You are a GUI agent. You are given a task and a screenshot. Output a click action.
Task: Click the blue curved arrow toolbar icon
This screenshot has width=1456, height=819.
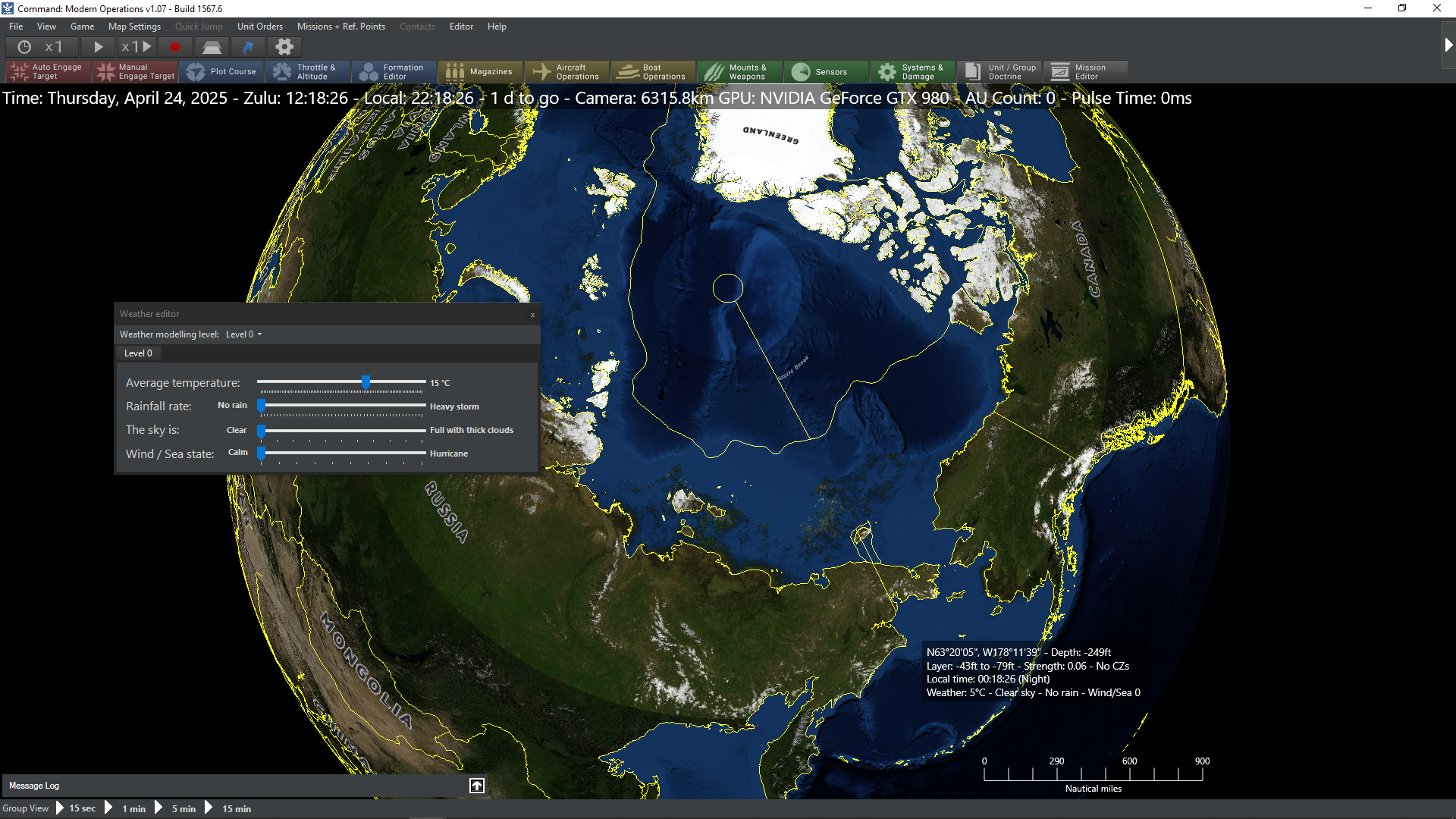pyautogui.click(x=248, y=47)
